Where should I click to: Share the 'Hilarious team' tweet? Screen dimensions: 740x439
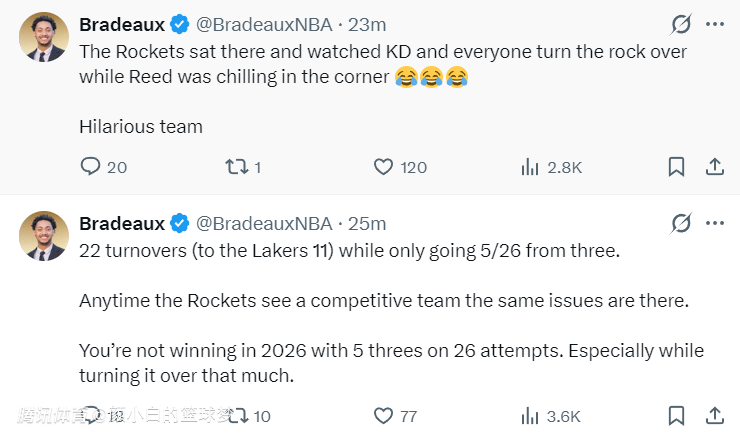click(x=715, y=167)
